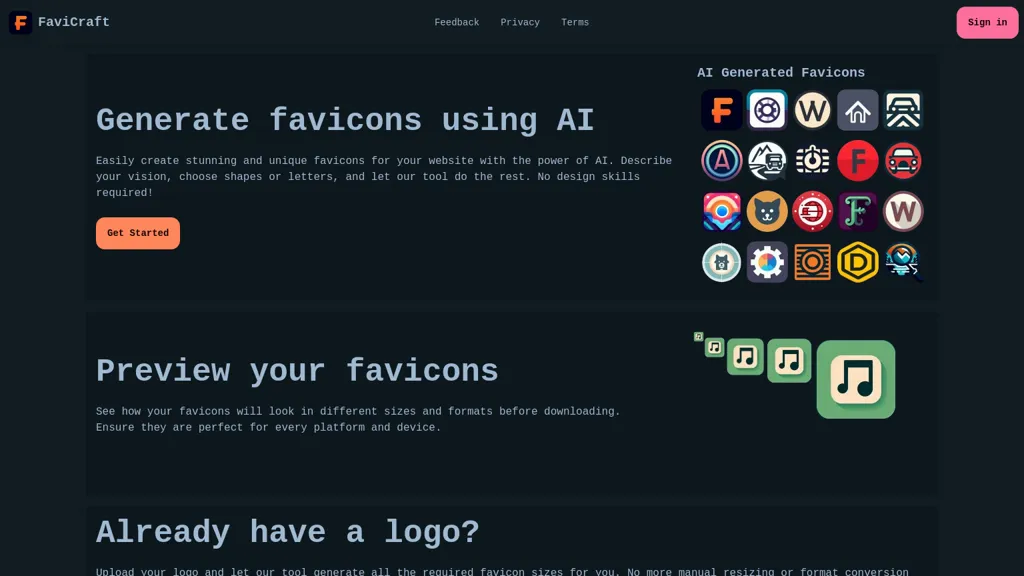Select the red globe stamp favicon
Viewport: 1024px width, 576px height.
812,211
